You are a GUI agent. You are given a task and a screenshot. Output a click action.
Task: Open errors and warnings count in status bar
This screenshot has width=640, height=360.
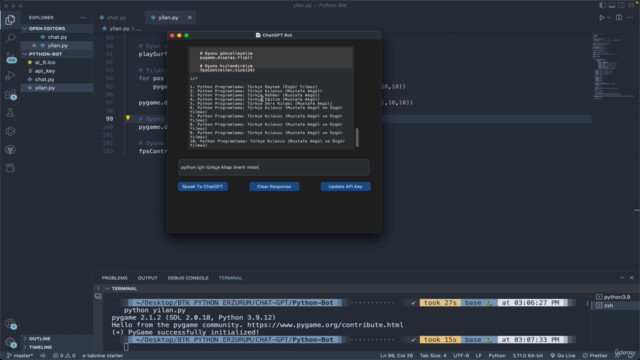click(64, 356)
